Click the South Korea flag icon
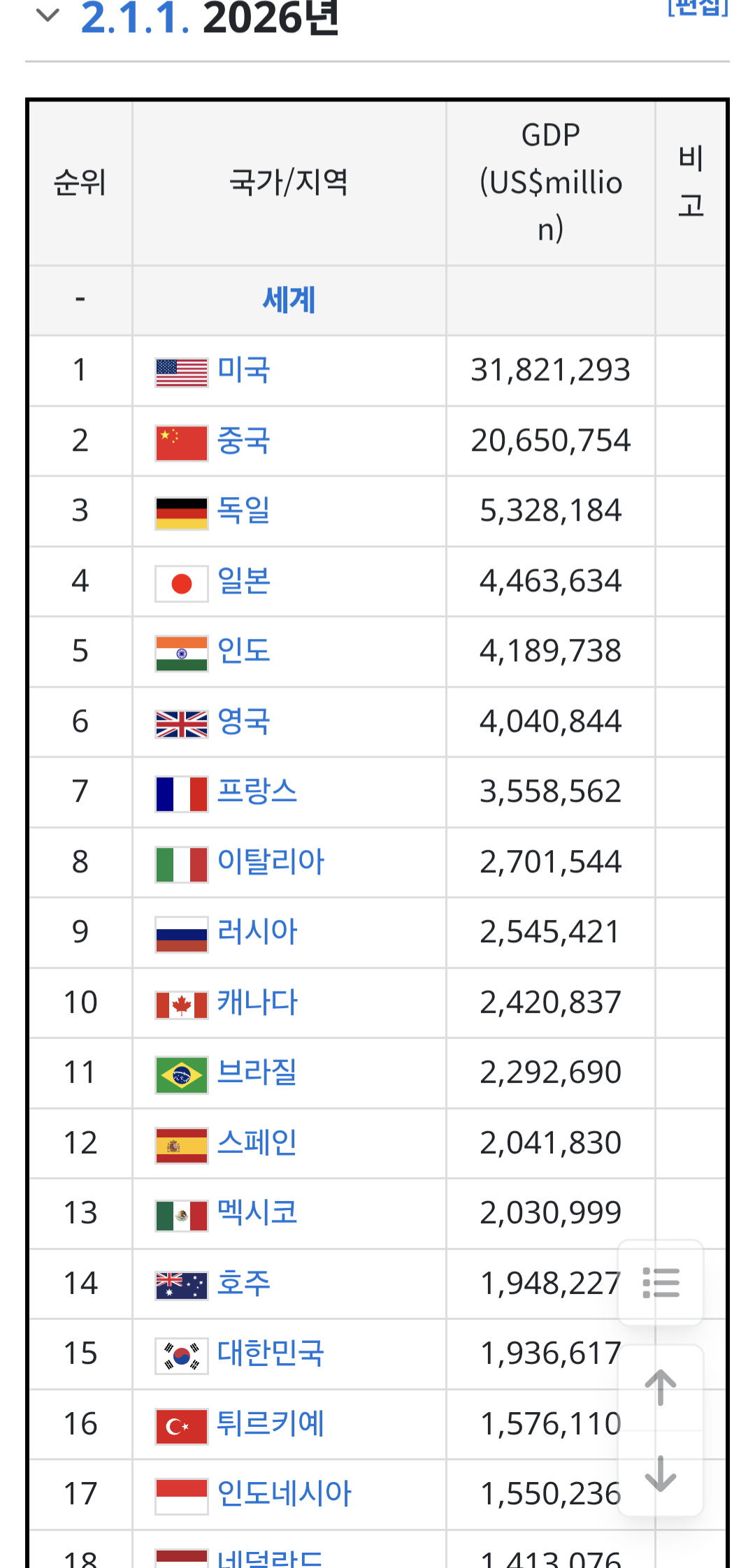 tap(182, 1355)
